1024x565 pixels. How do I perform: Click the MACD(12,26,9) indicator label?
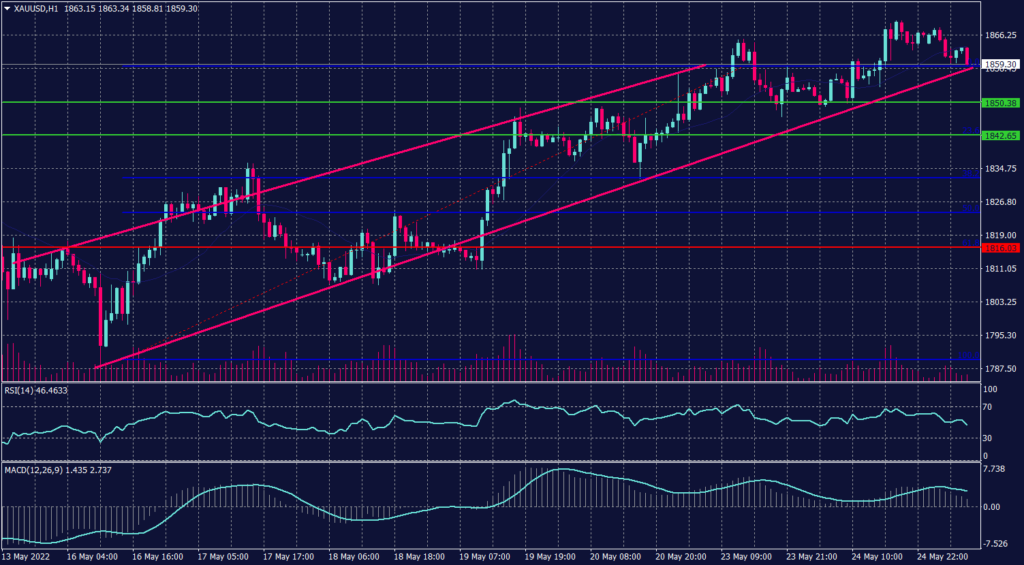click(34, 468)
